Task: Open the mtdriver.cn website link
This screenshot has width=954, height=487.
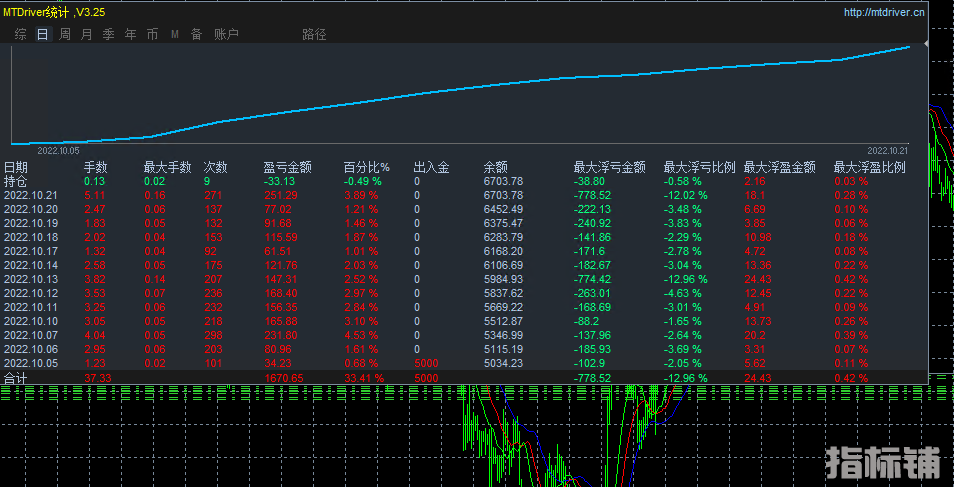Action: [884, 13]
